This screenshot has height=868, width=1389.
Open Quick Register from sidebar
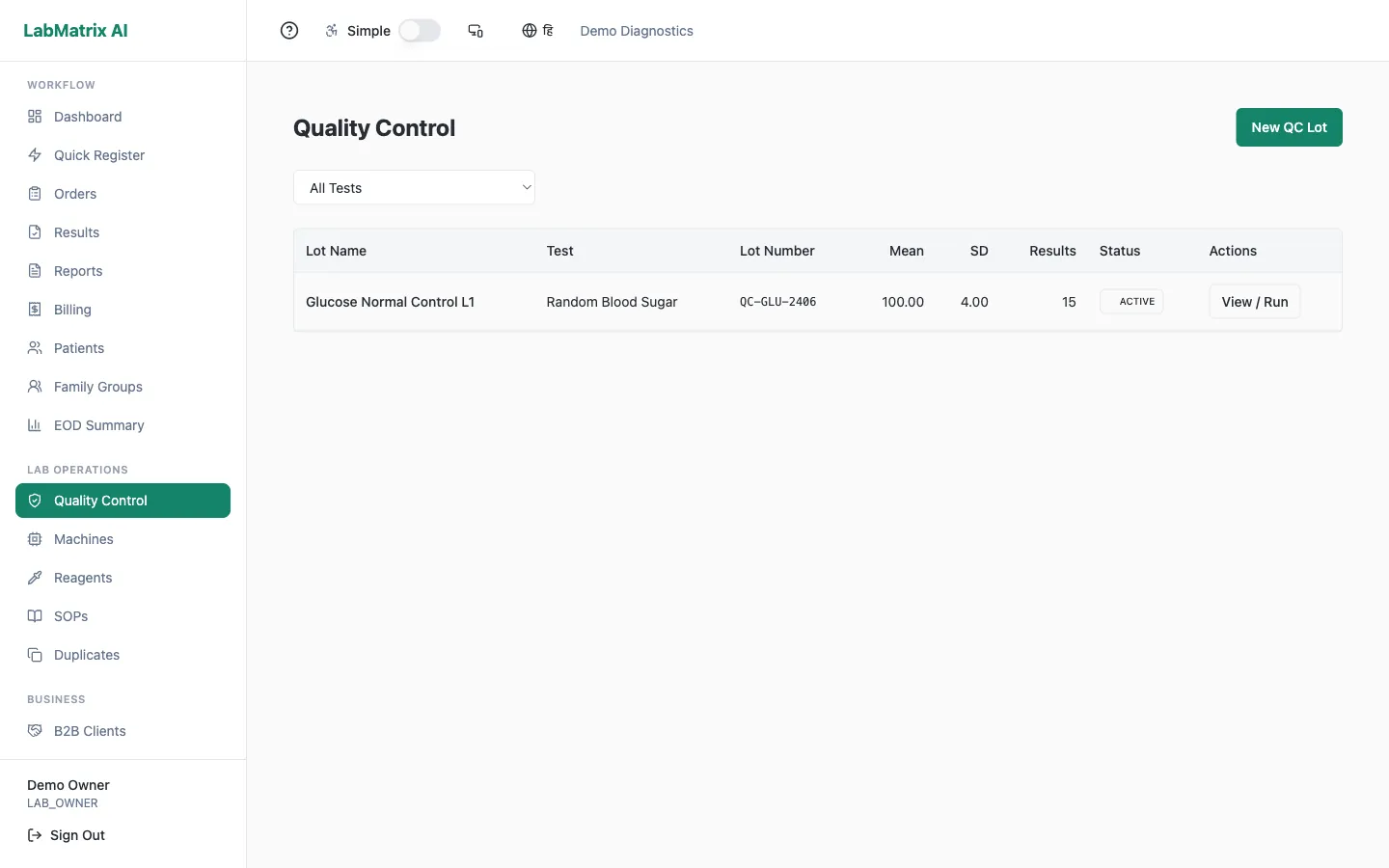[123, 155]
